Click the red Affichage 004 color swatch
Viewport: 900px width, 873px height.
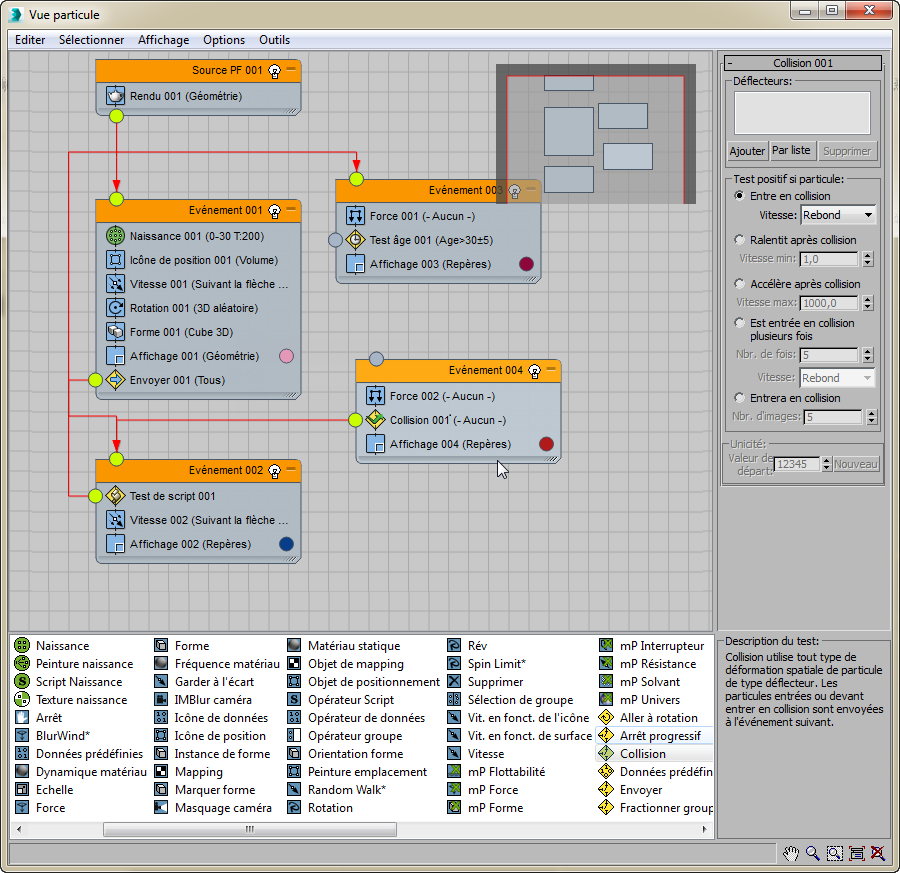546,444
